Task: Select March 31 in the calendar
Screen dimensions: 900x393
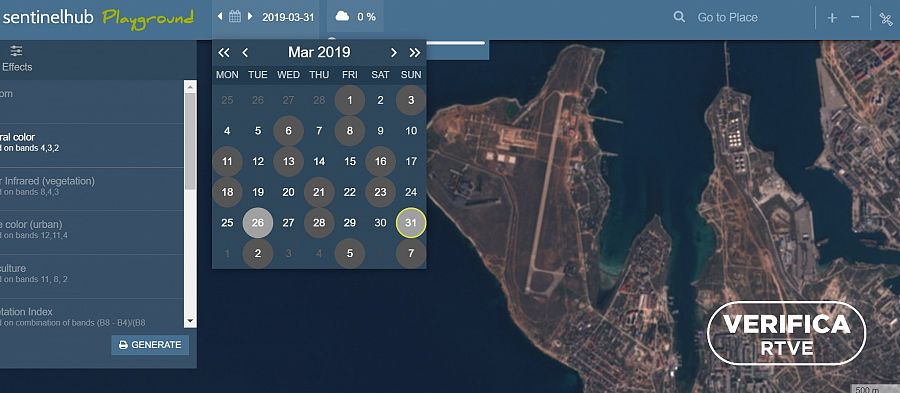Action: (x=411, y=223)
